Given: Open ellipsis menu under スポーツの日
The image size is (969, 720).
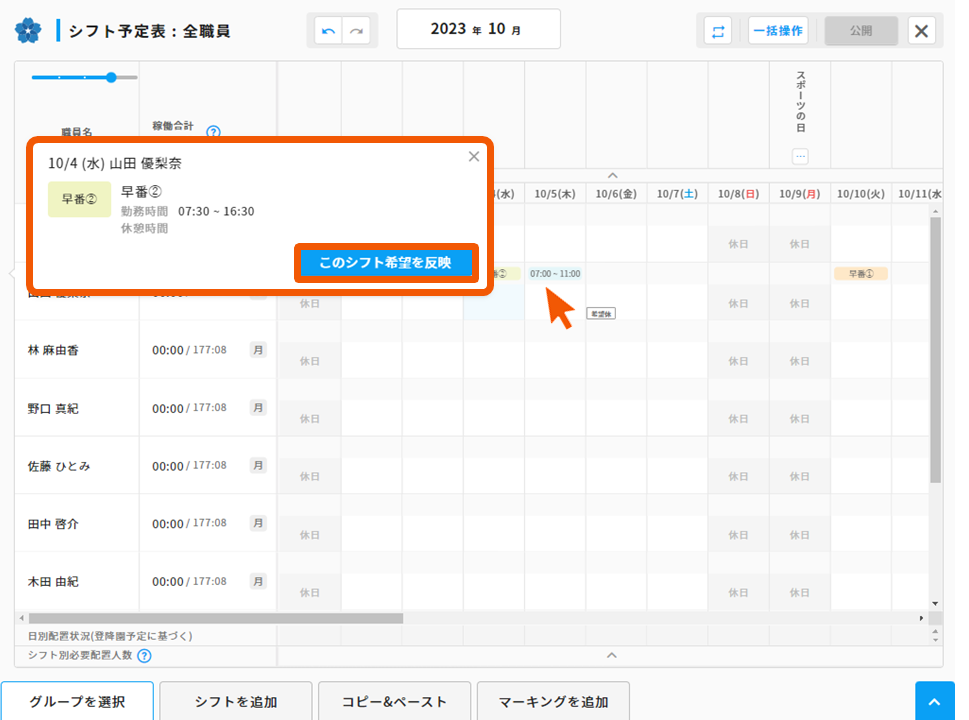Looking at the screenshot, I should point(800,156).
